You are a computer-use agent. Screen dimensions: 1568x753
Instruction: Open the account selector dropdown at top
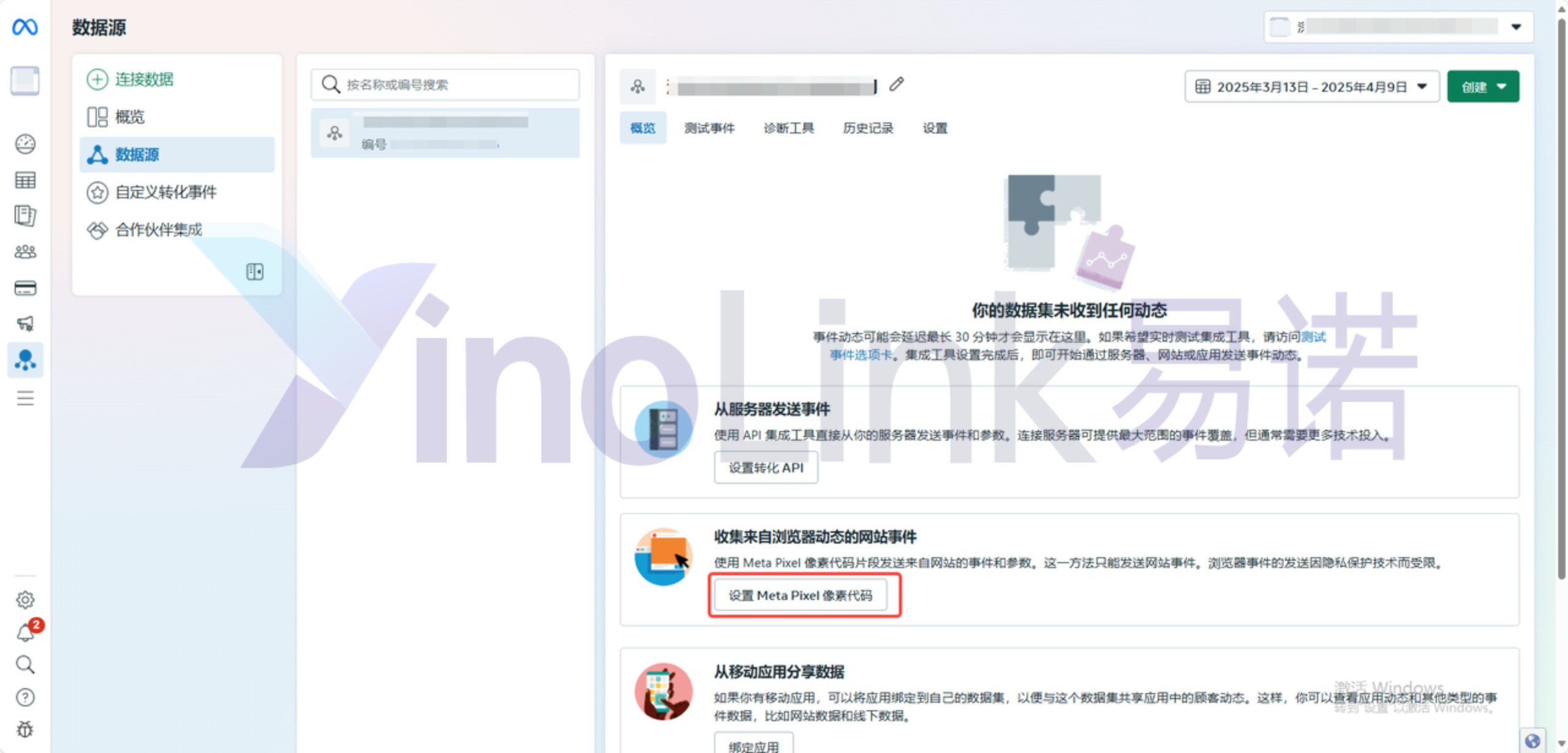1399,27
